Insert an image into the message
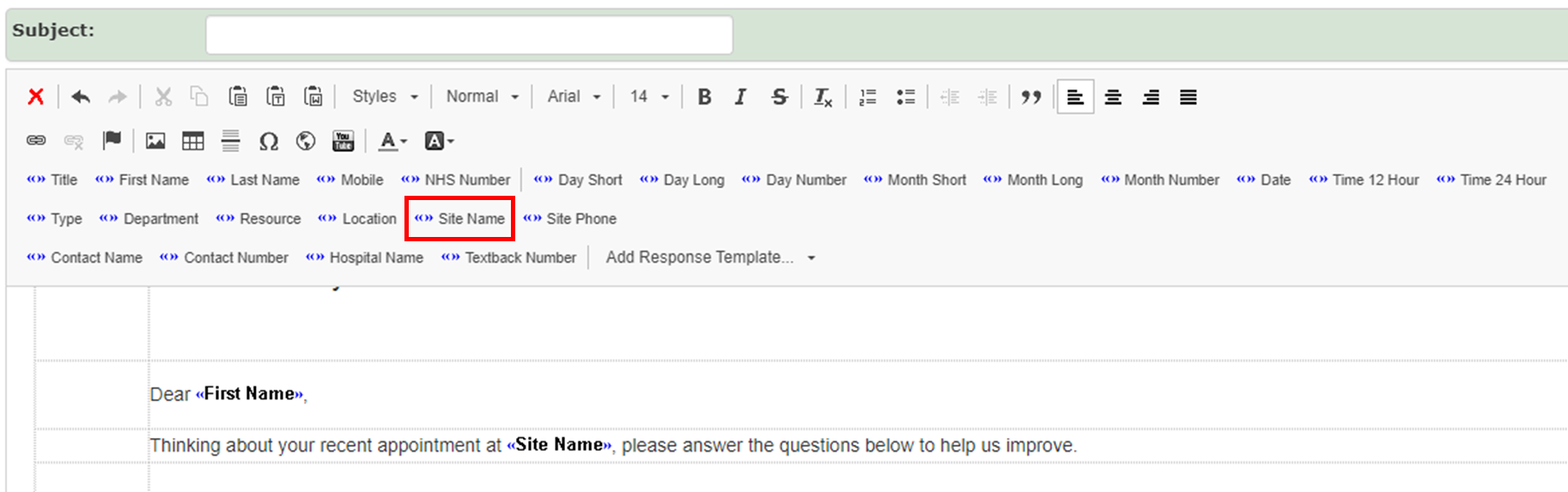Viewport: 1568px width, 492px height. pos(155,141)
